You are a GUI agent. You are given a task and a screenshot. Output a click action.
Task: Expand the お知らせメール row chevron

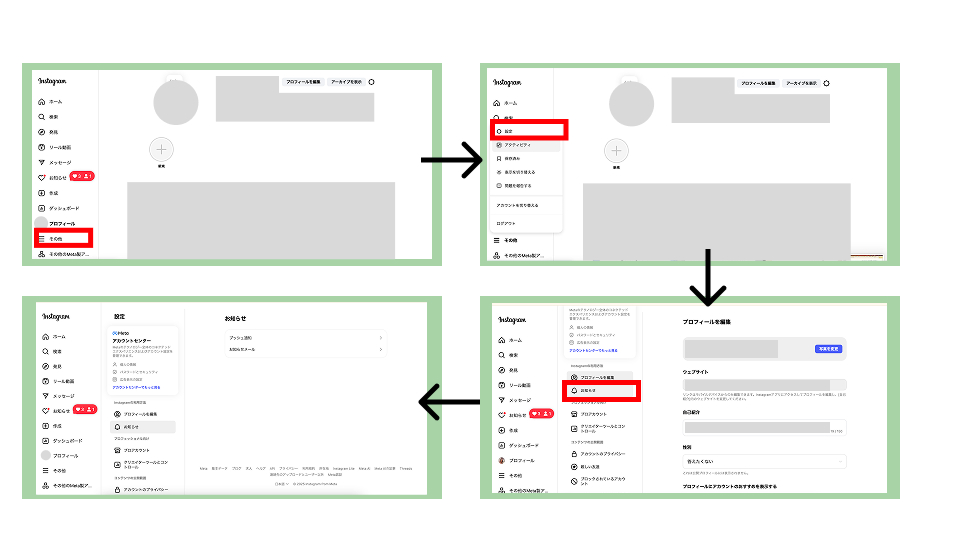click(381, 350)
